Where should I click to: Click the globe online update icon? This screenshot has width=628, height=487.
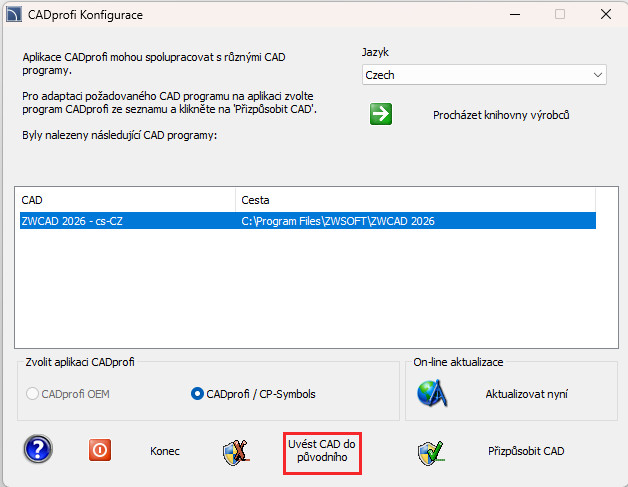point(432,394)
